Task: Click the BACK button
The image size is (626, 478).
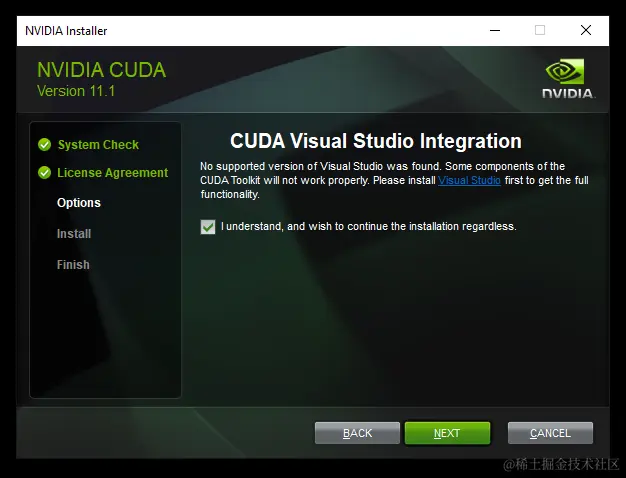Action: 357,433
